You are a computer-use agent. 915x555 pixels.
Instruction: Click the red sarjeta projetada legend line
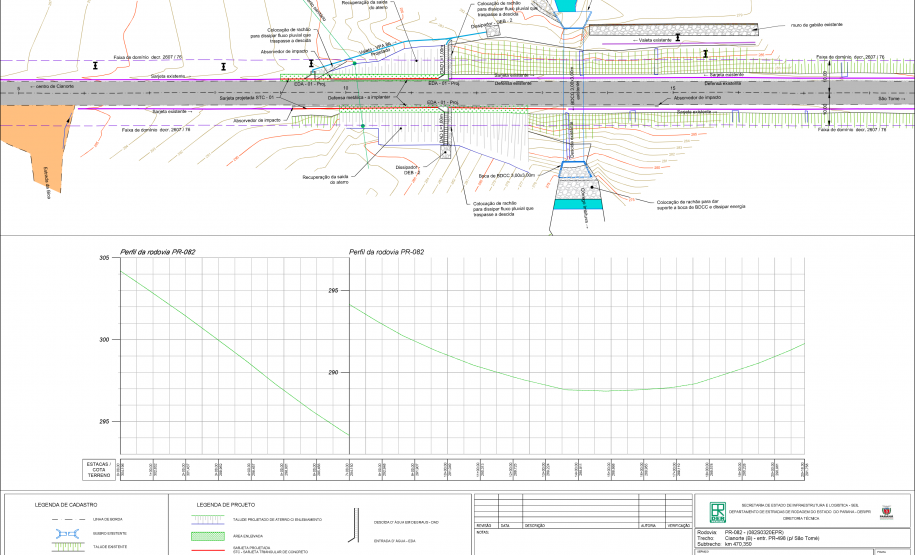tap(208, 550)
